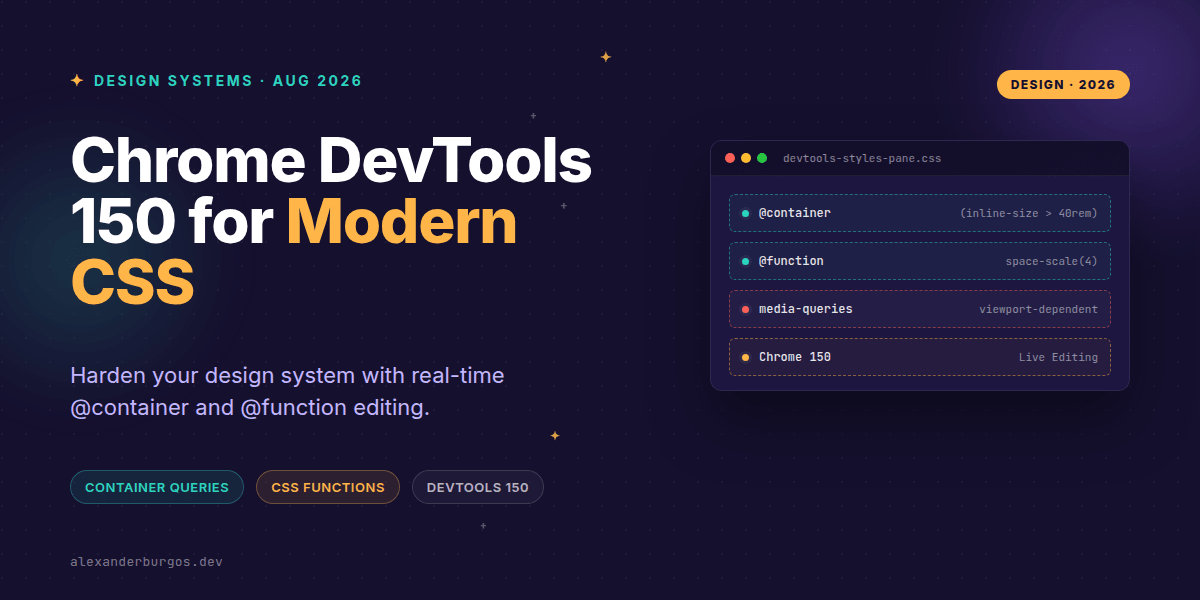The height and width of the screenshot is (600, 1200).
Task: Click the space-scale(4) value
Action: [x=1052, y=261]
